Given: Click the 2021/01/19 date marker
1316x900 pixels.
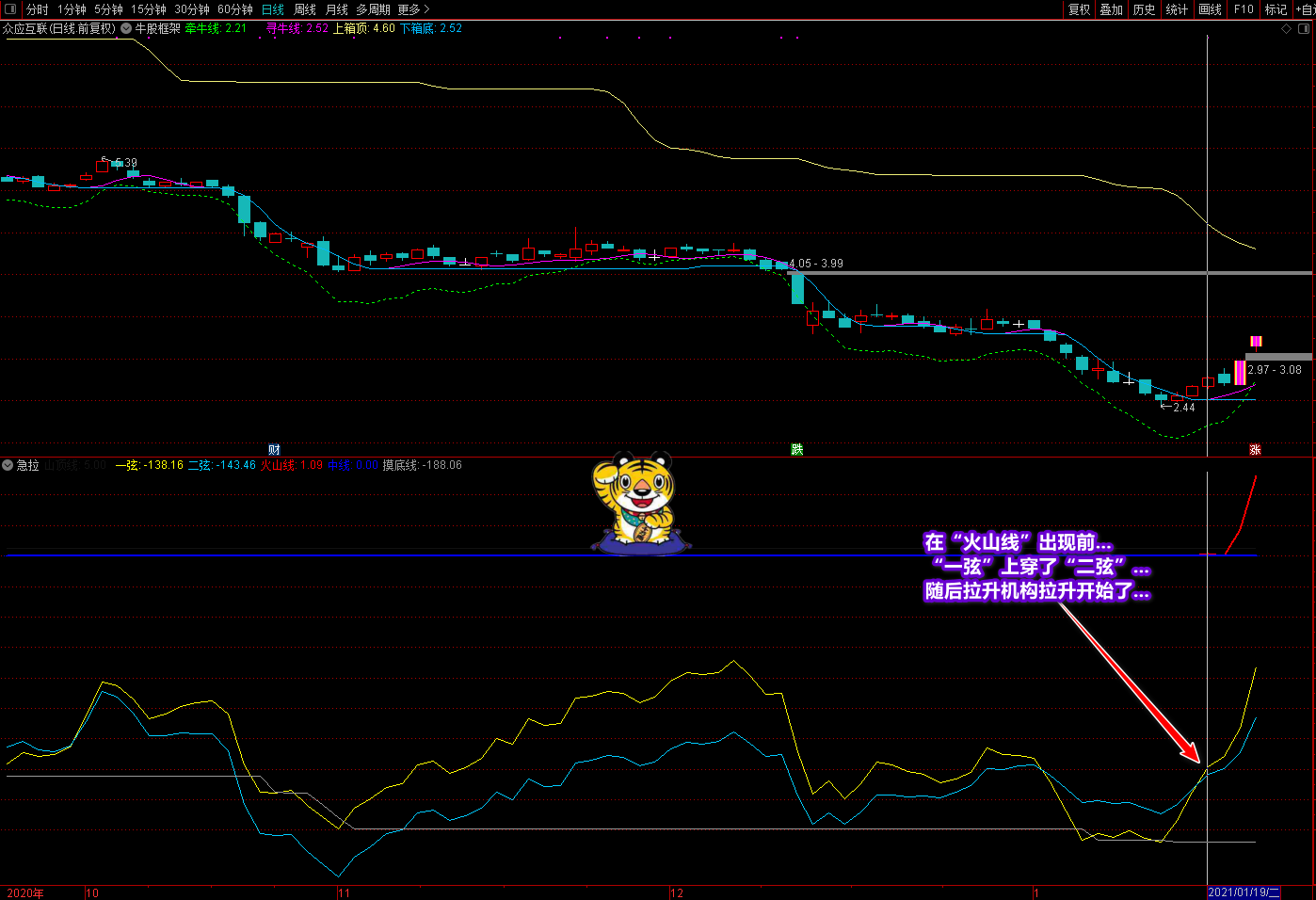Looking at the screenshot, I should click(1244, 892).
